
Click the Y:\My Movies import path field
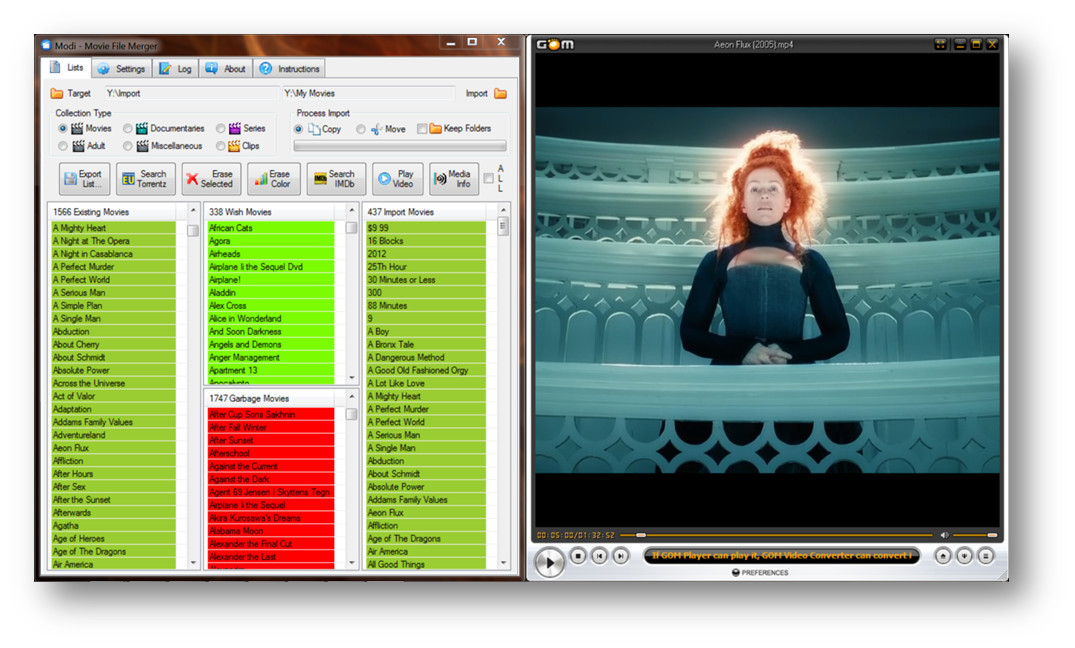(368, 93)
